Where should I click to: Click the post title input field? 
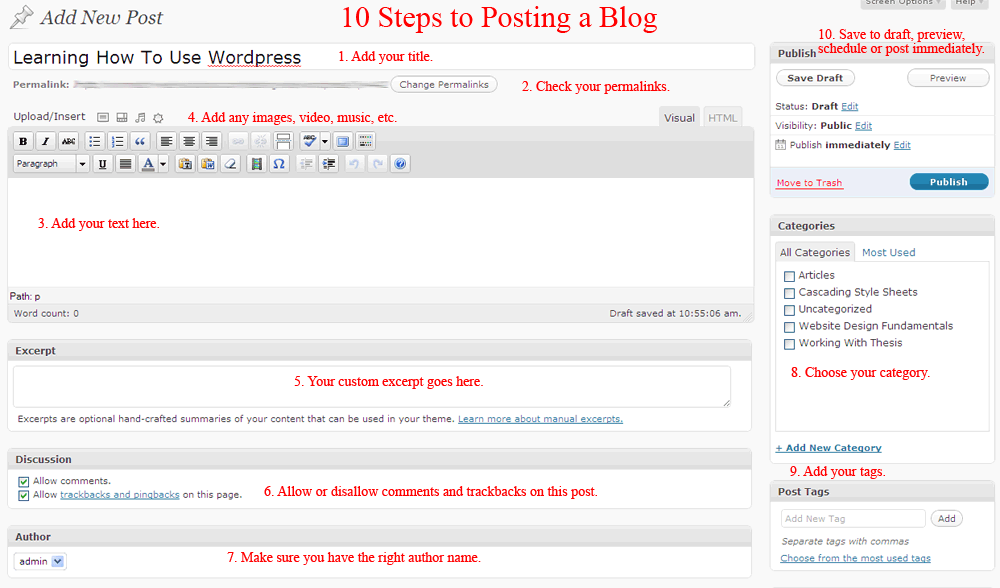[381, 57]
